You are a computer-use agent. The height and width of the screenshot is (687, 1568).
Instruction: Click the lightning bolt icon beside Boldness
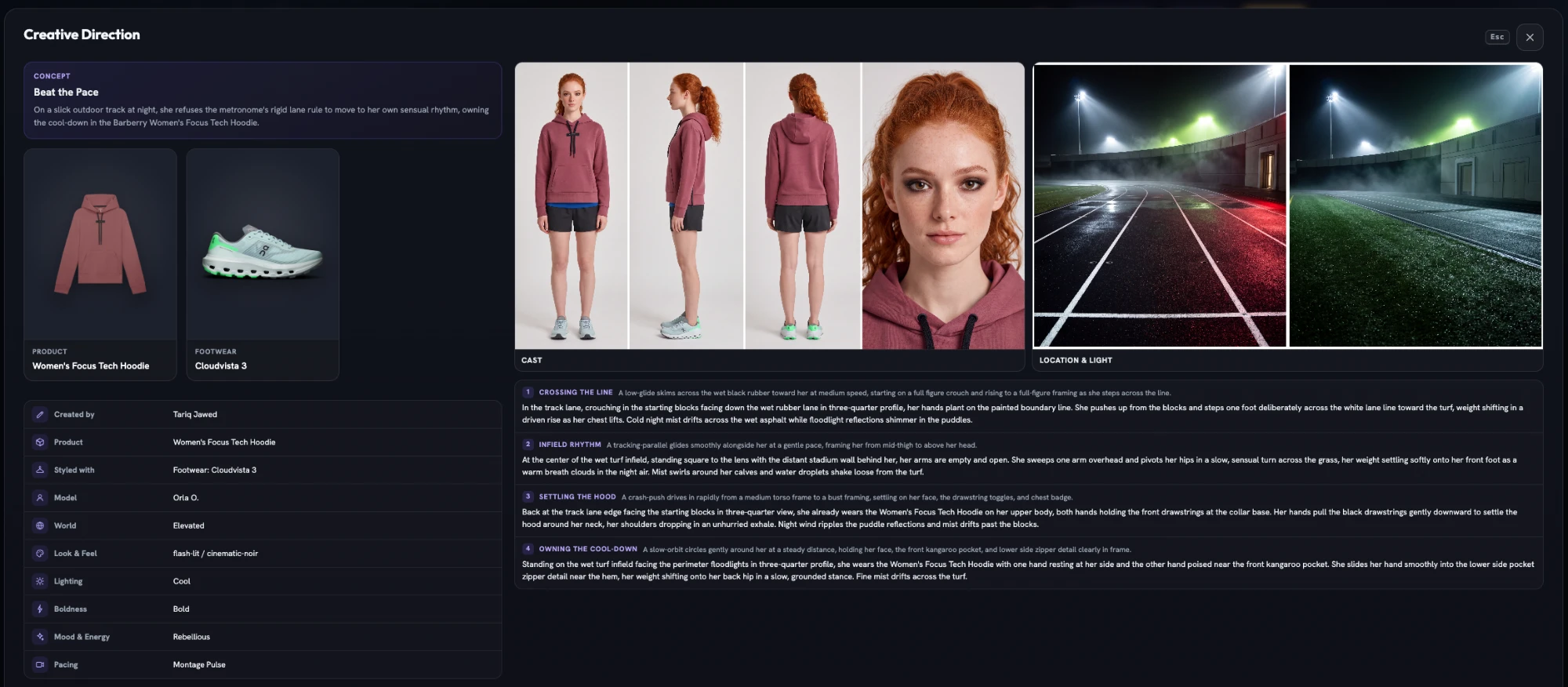(40, 609)
